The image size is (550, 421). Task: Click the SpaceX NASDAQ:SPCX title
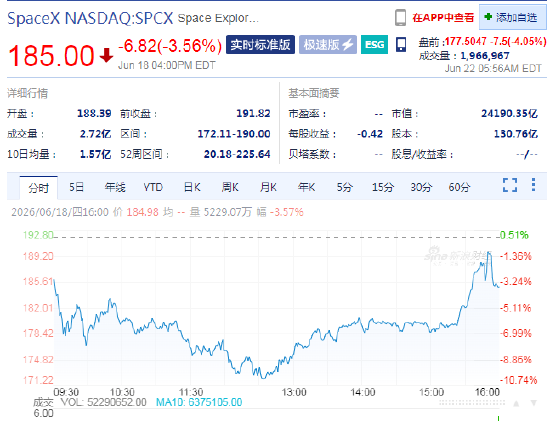click(x=90, y=18)
